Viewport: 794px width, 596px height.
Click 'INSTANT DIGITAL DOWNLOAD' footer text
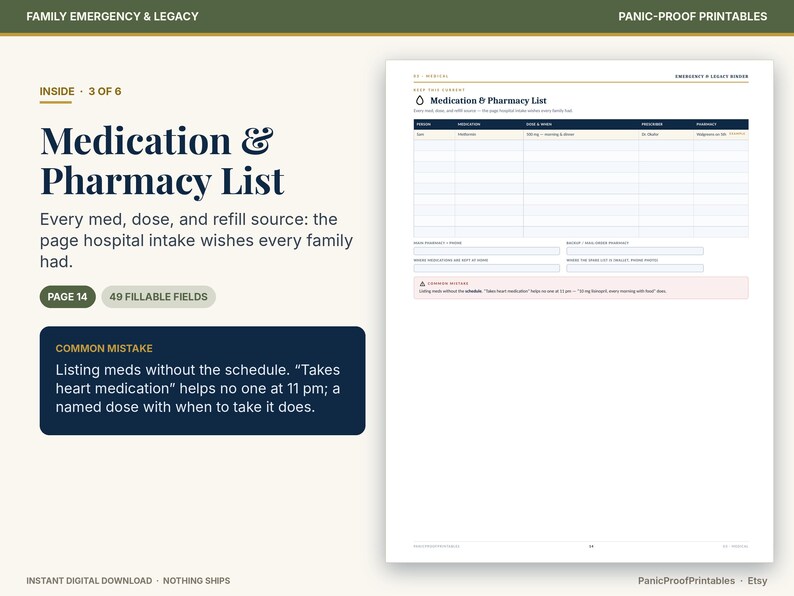tap(89, 580)
